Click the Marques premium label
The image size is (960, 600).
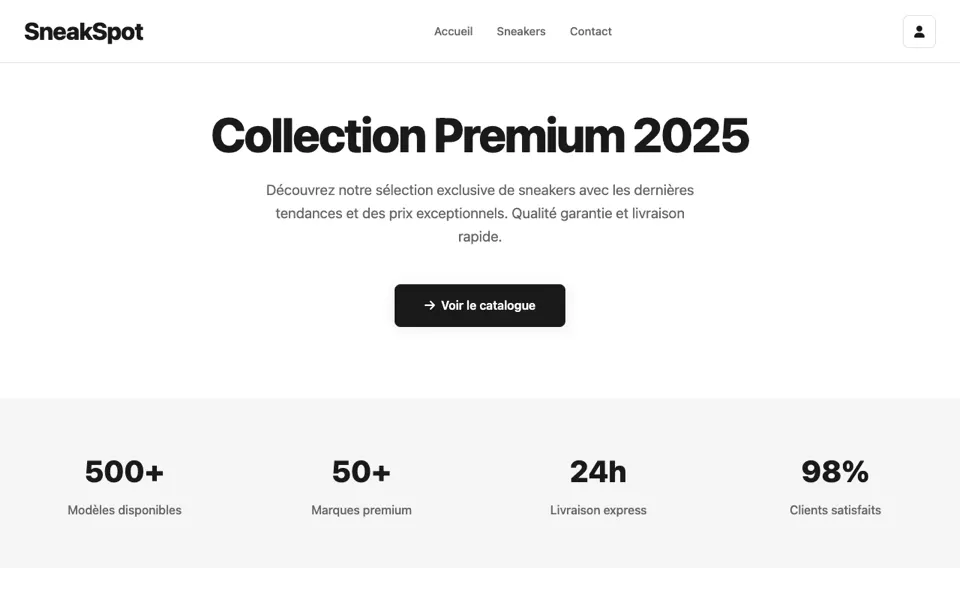pos(361,510)
